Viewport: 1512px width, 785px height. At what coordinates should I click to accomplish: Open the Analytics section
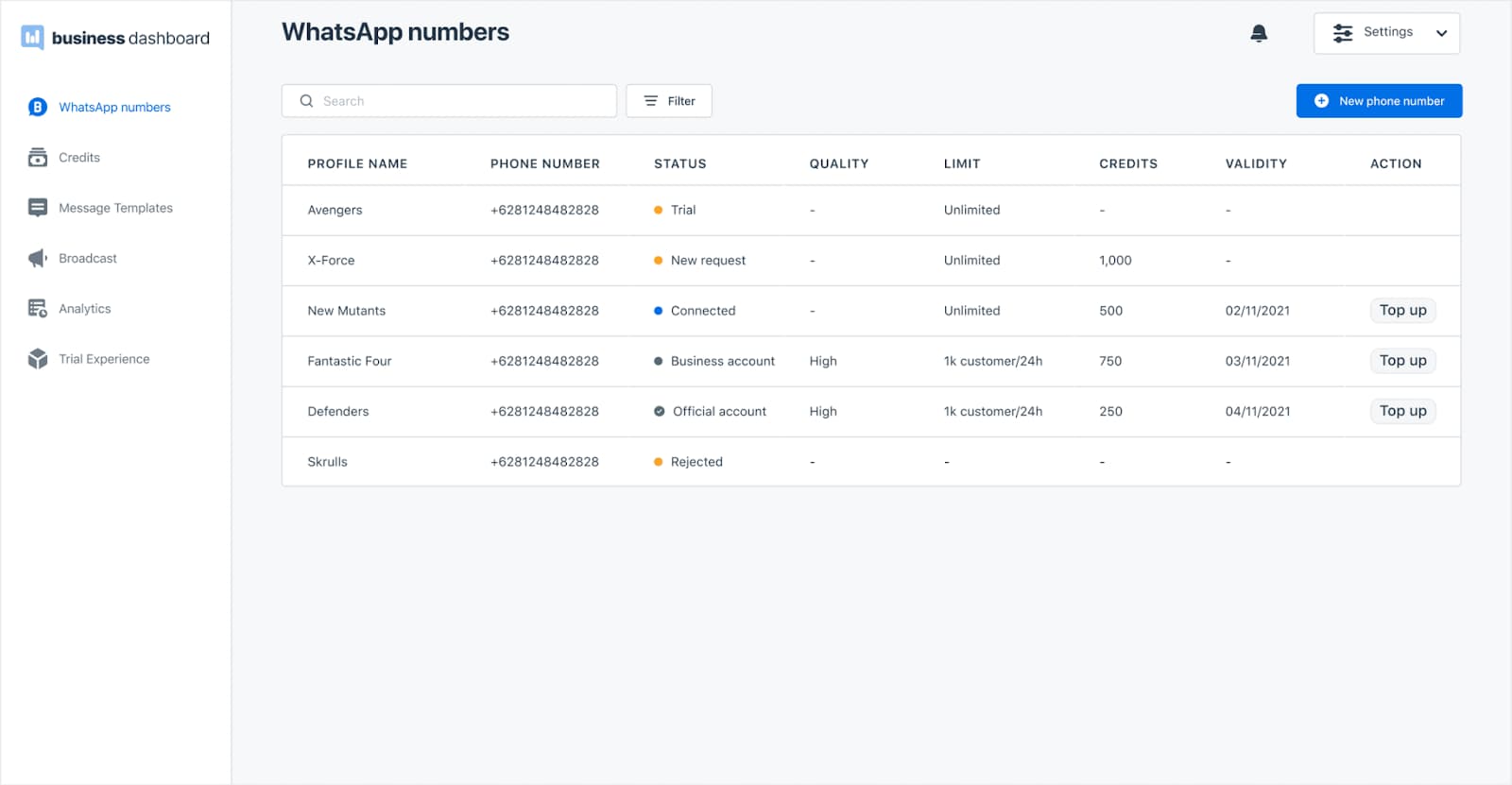pyautogui.click(x=85, y=308)
